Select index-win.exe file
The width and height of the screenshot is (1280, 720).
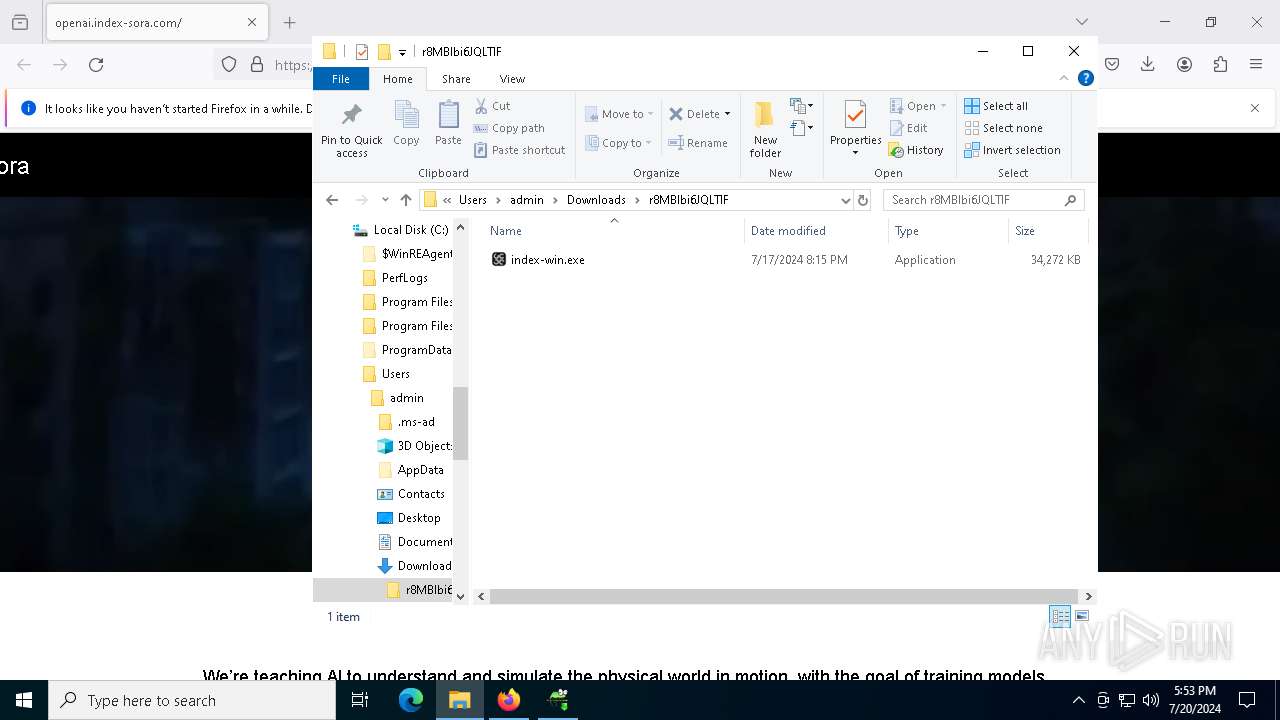547,260
